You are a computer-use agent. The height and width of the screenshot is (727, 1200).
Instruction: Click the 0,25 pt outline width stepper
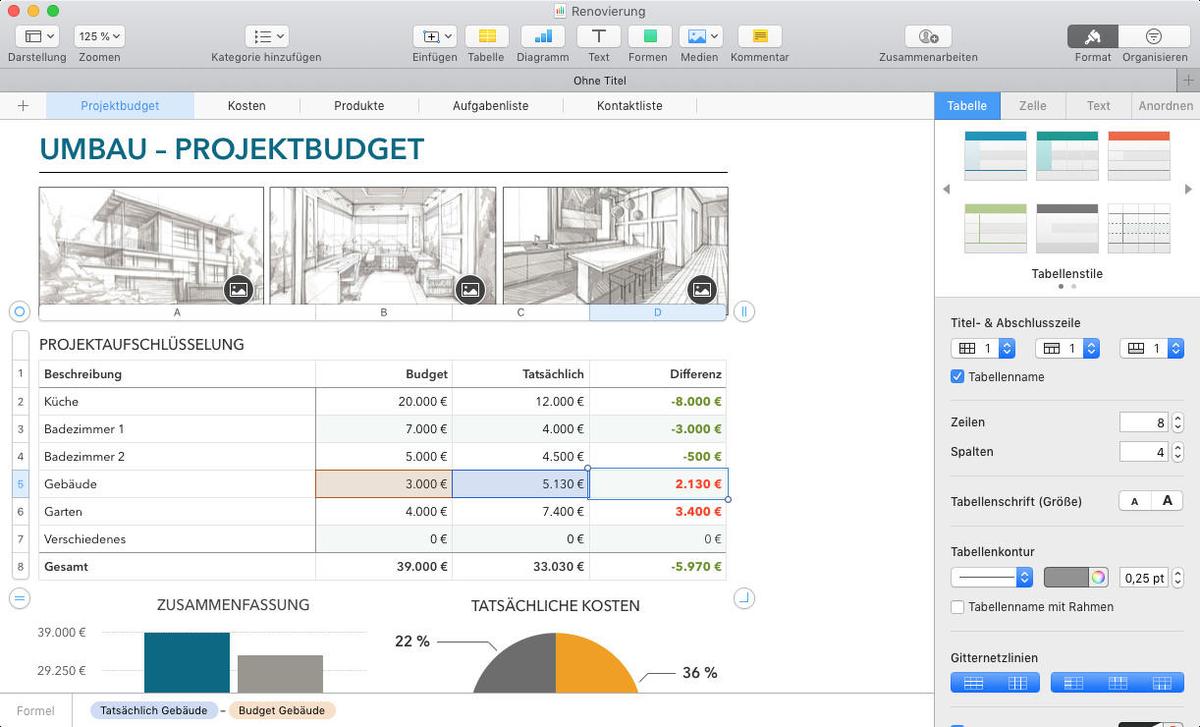[1178, 578]
